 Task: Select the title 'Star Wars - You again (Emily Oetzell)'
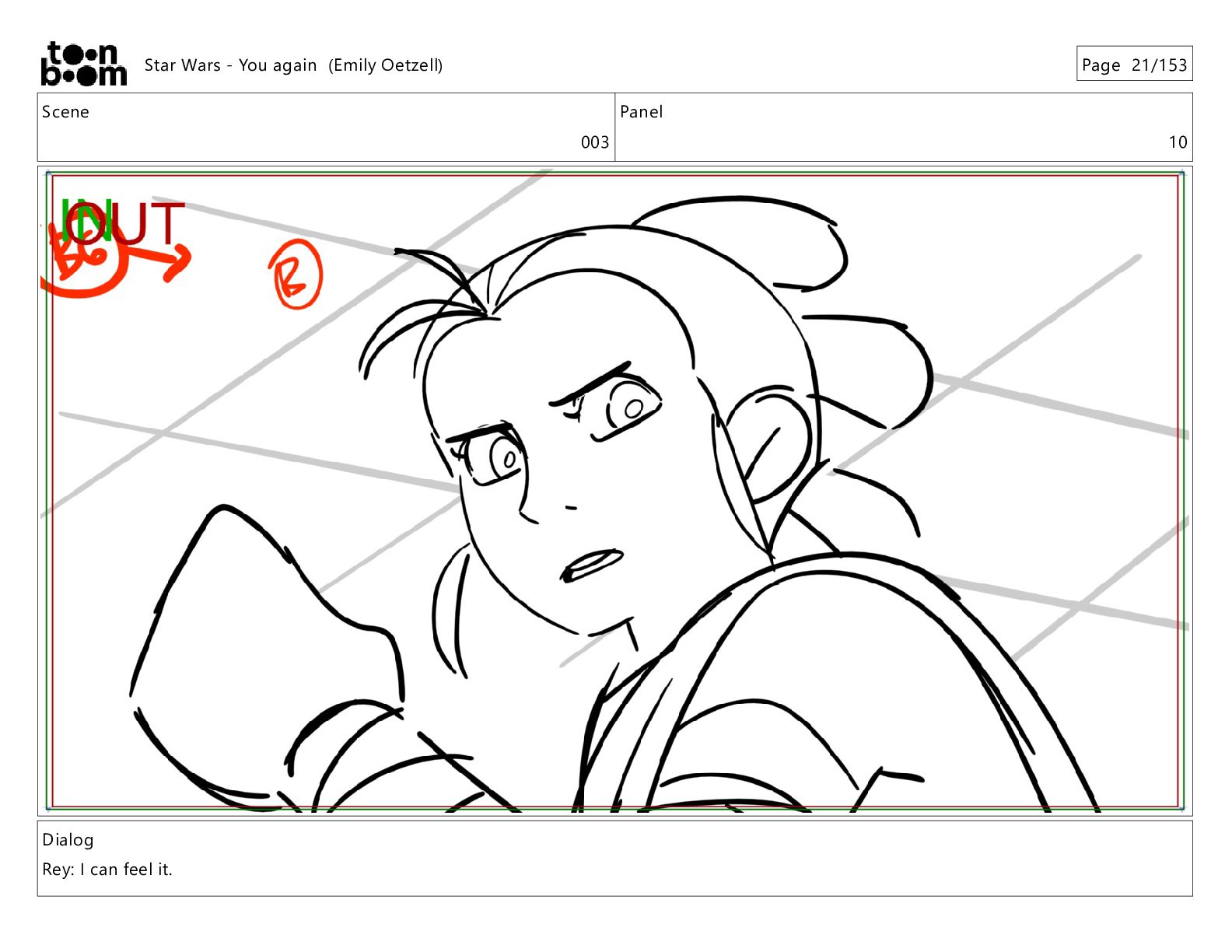coord(293,65)
